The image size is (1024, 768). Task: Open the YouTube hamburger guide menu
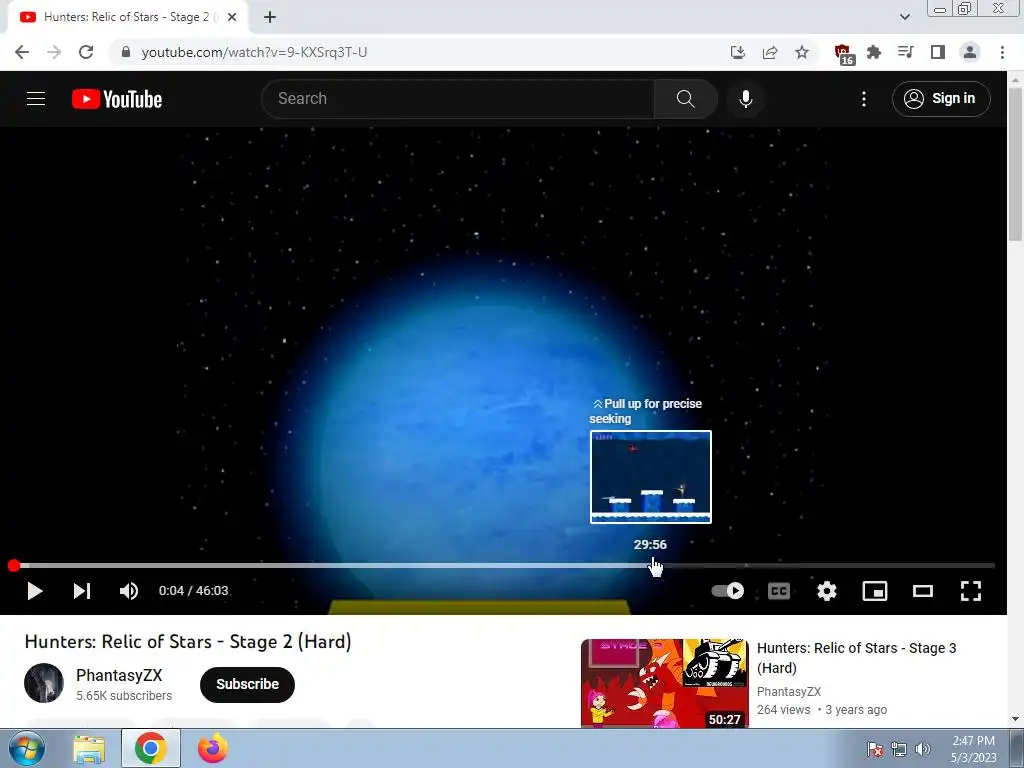(x=36, y=99)
